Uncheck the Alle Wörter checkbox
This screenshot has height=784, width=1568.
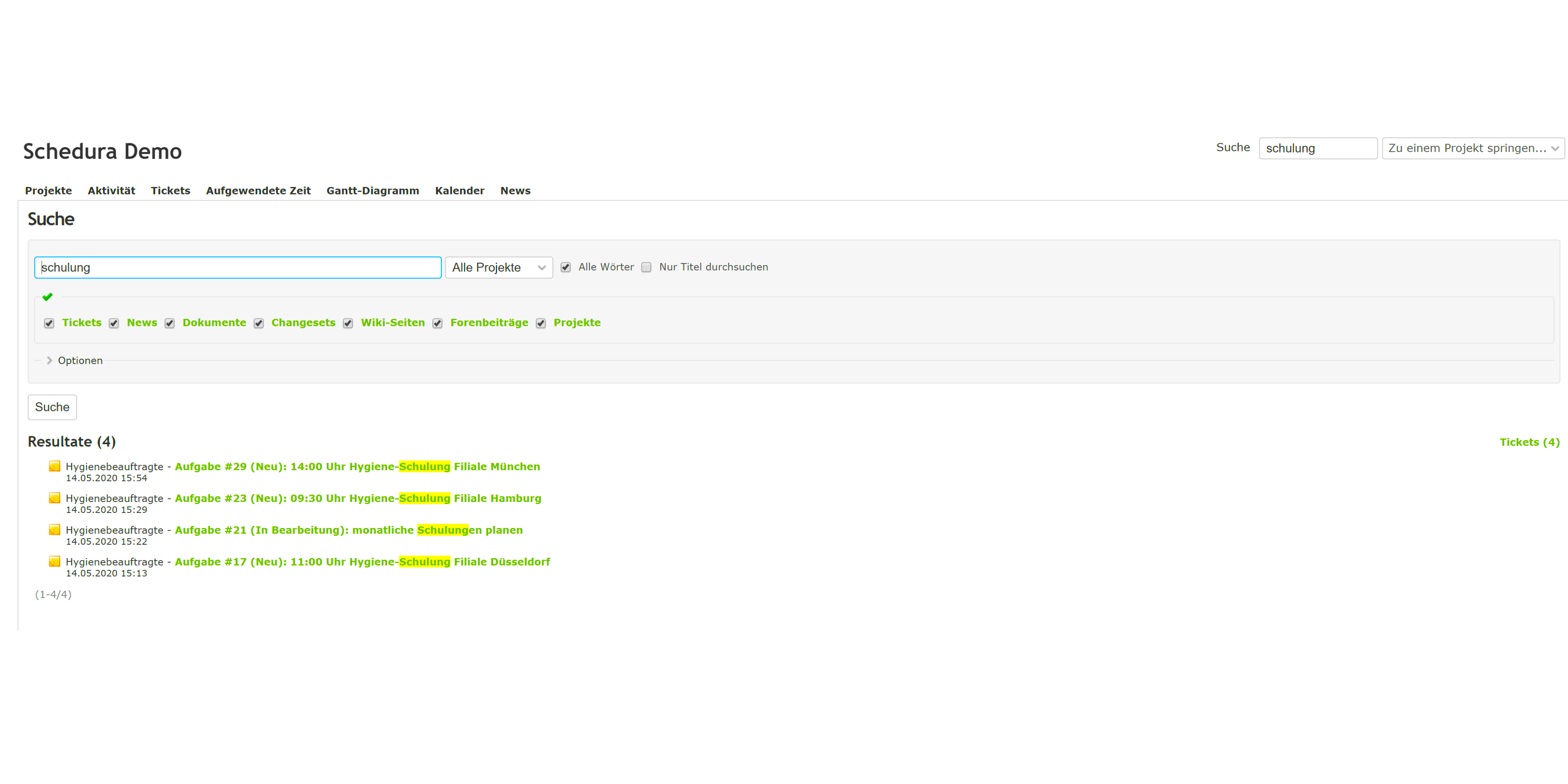(x=566, y=268)
